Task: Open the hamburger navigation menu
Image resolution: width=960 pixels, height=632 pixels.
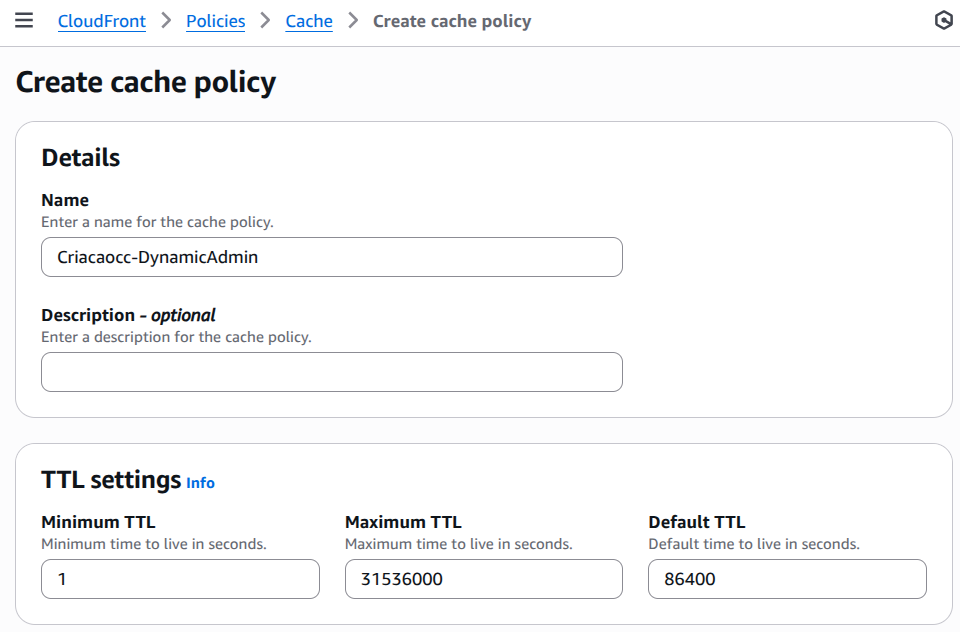Action: click(x=24, y=21)
